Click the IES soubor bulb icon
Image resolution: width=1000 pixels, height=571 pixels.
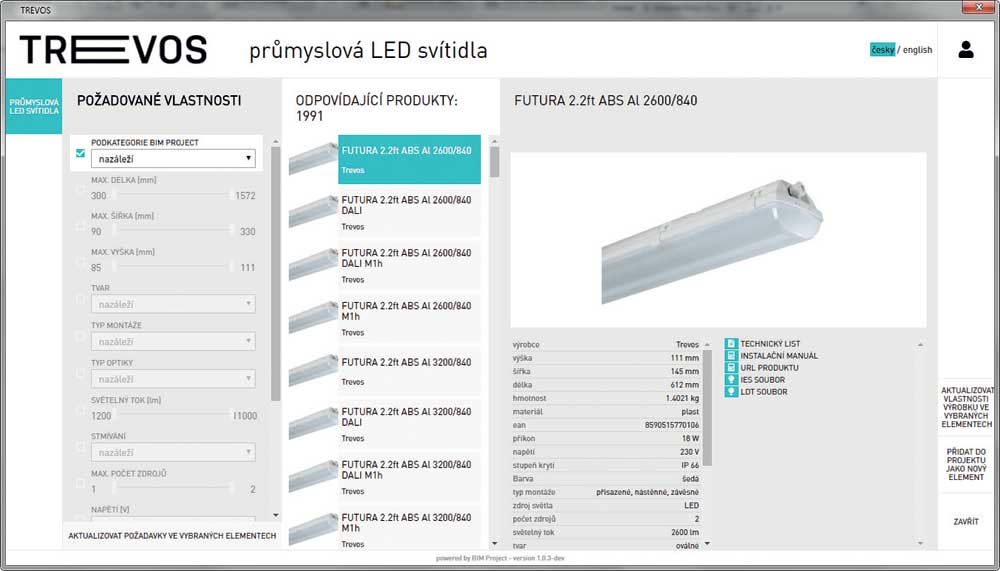pos(732,380)
